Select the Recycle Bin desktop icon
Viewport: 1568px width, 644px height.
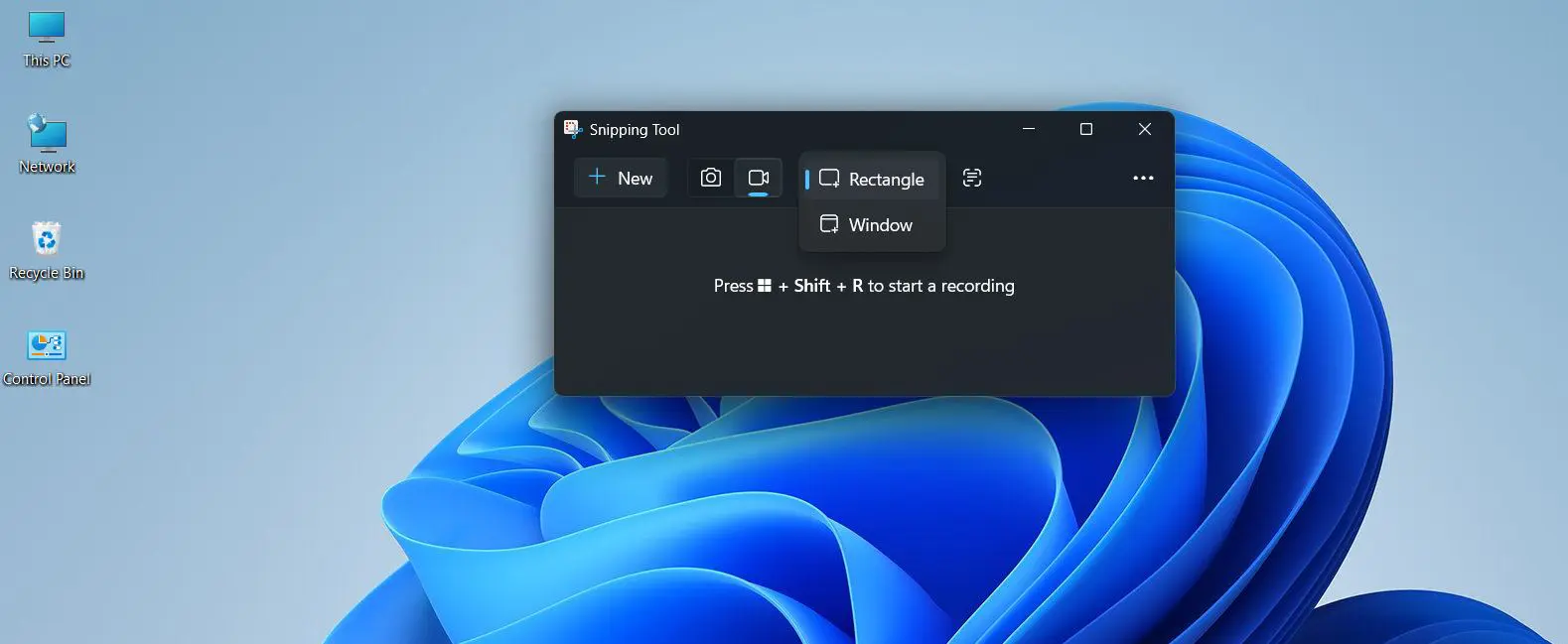(47, 251)
